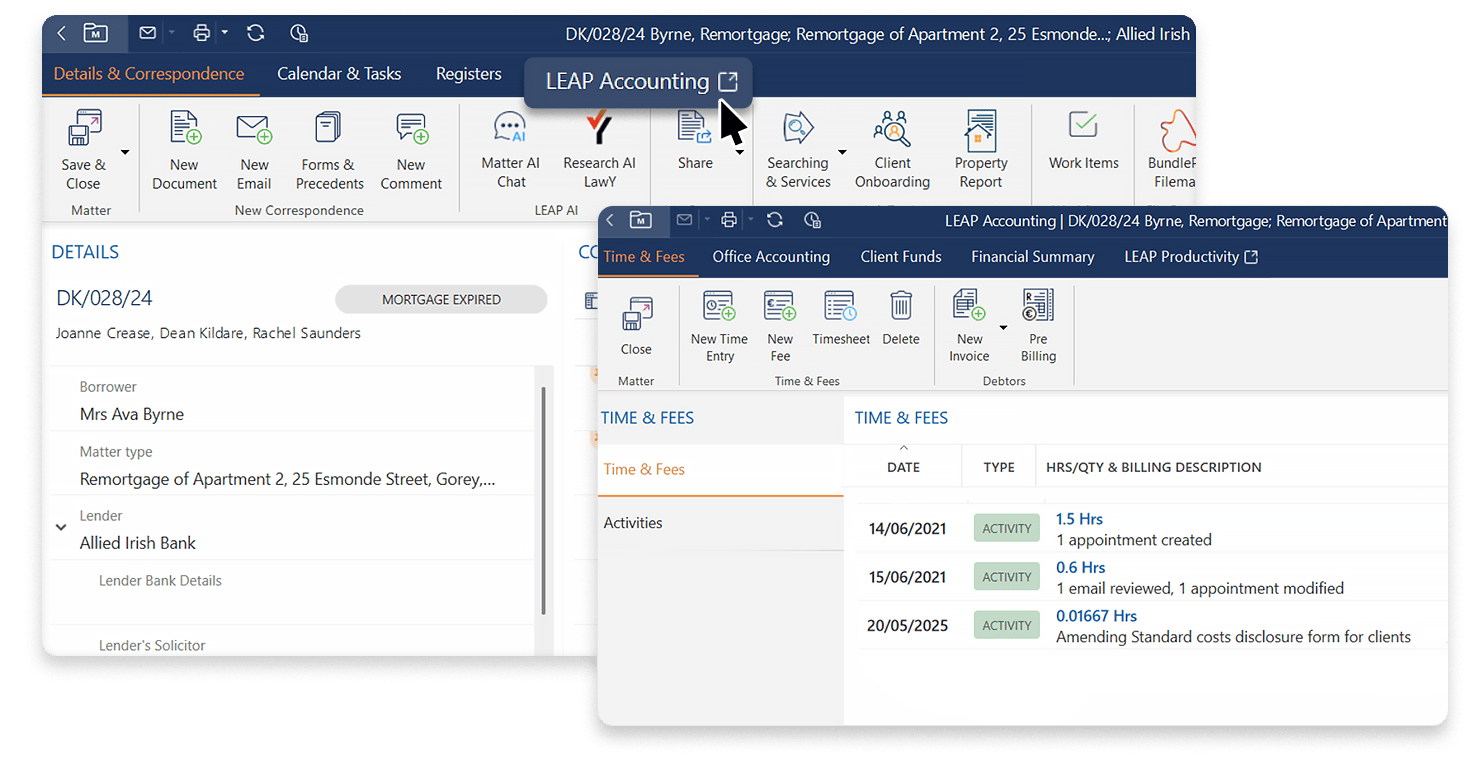
Task: Open the LEAP Accounting tab
Action: coord(641,82)
